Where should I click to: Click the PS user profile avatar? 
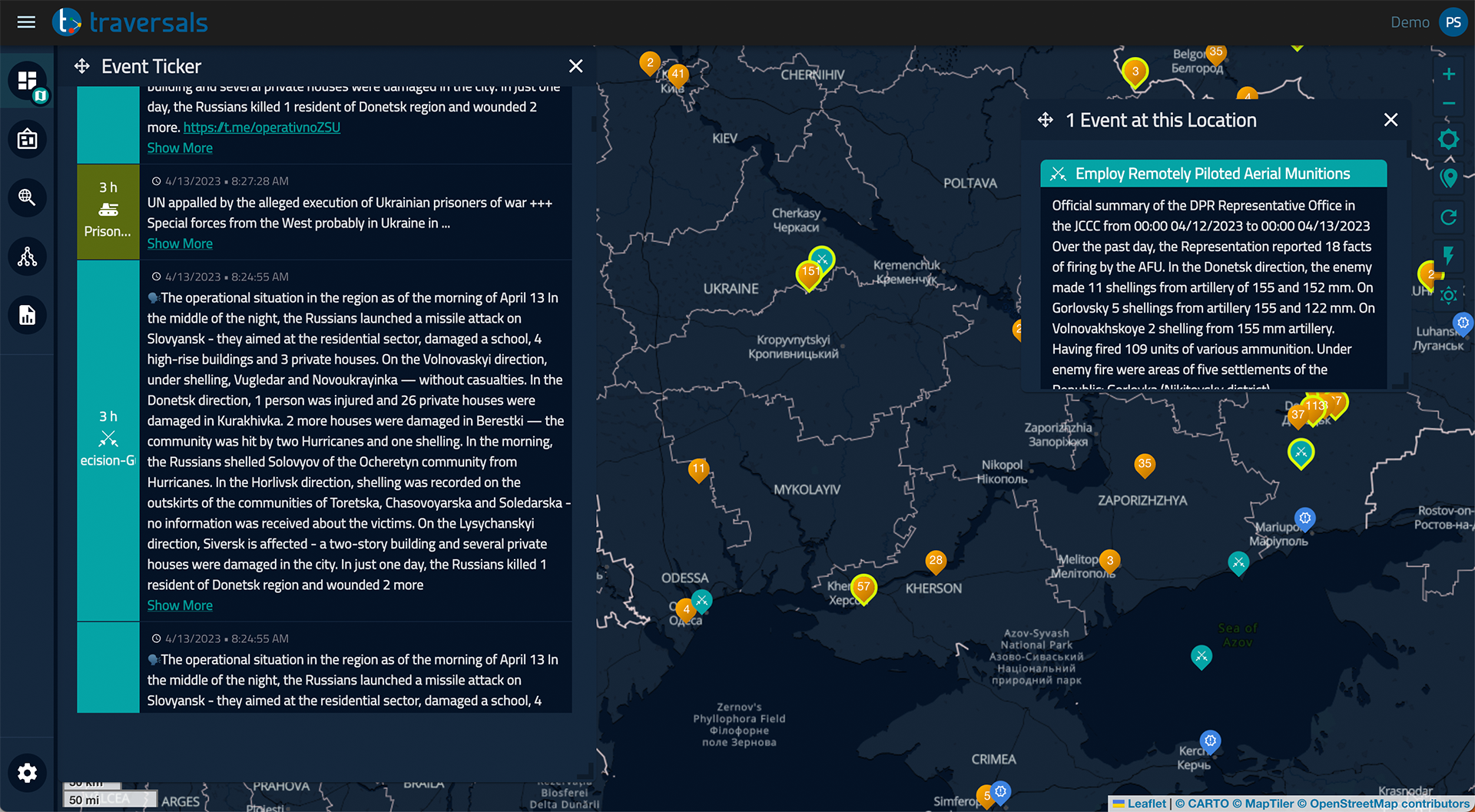click(x=1453, y=22)
